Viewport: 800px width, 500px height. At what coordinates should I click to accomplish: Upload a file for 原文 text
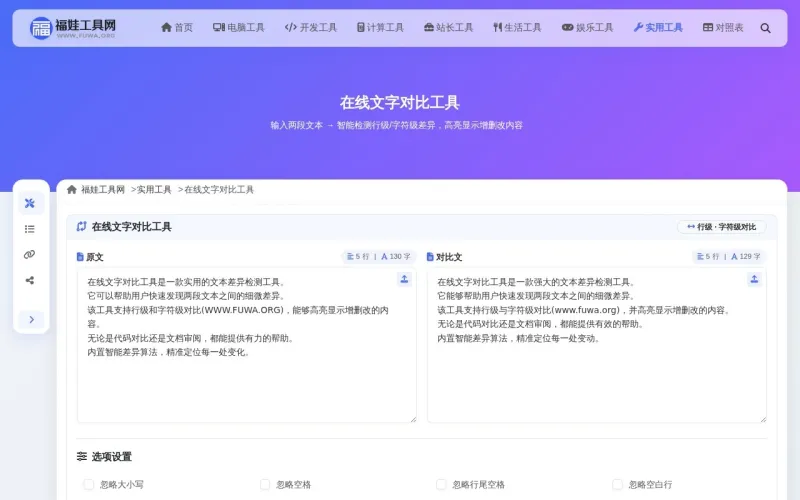pos(404,279)
